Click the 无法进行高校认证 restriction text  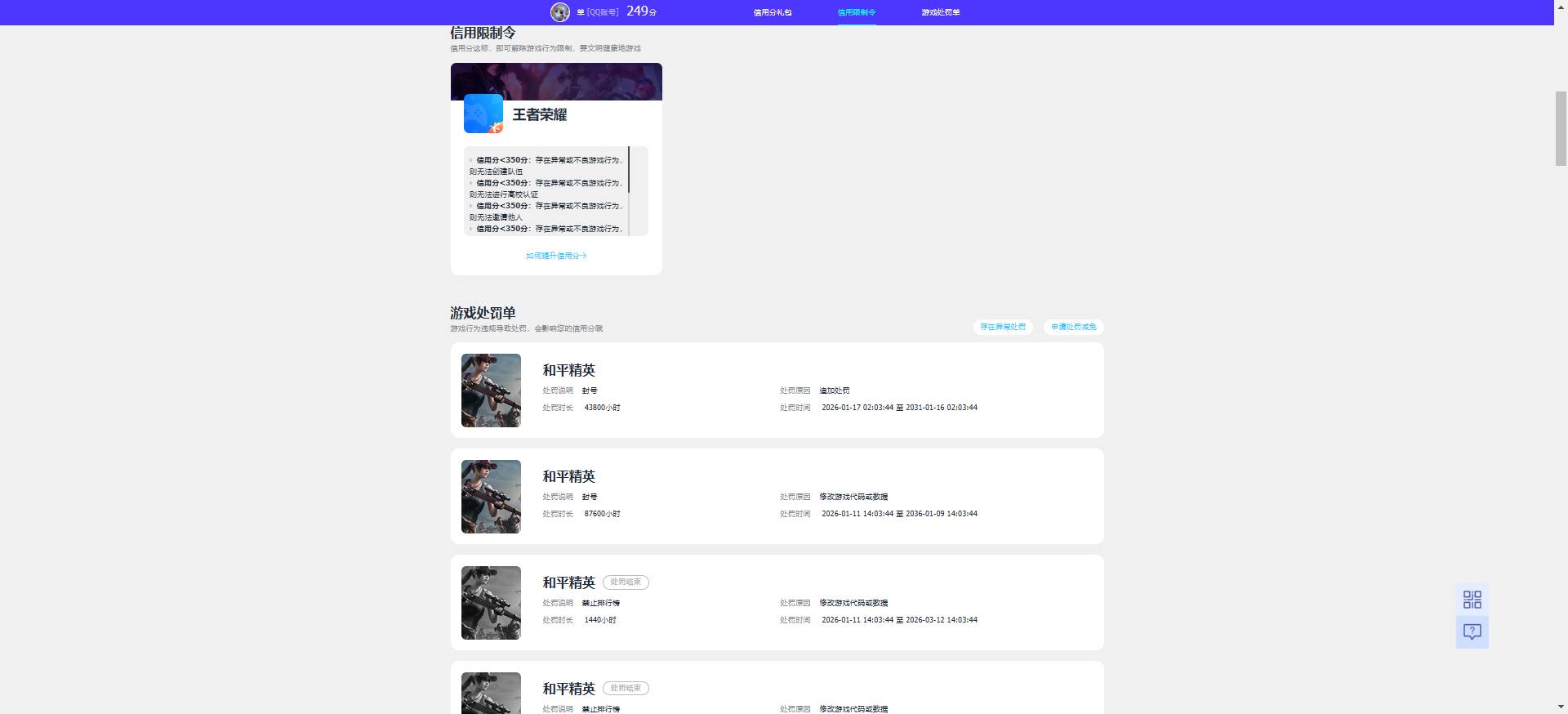coord(503,194)
